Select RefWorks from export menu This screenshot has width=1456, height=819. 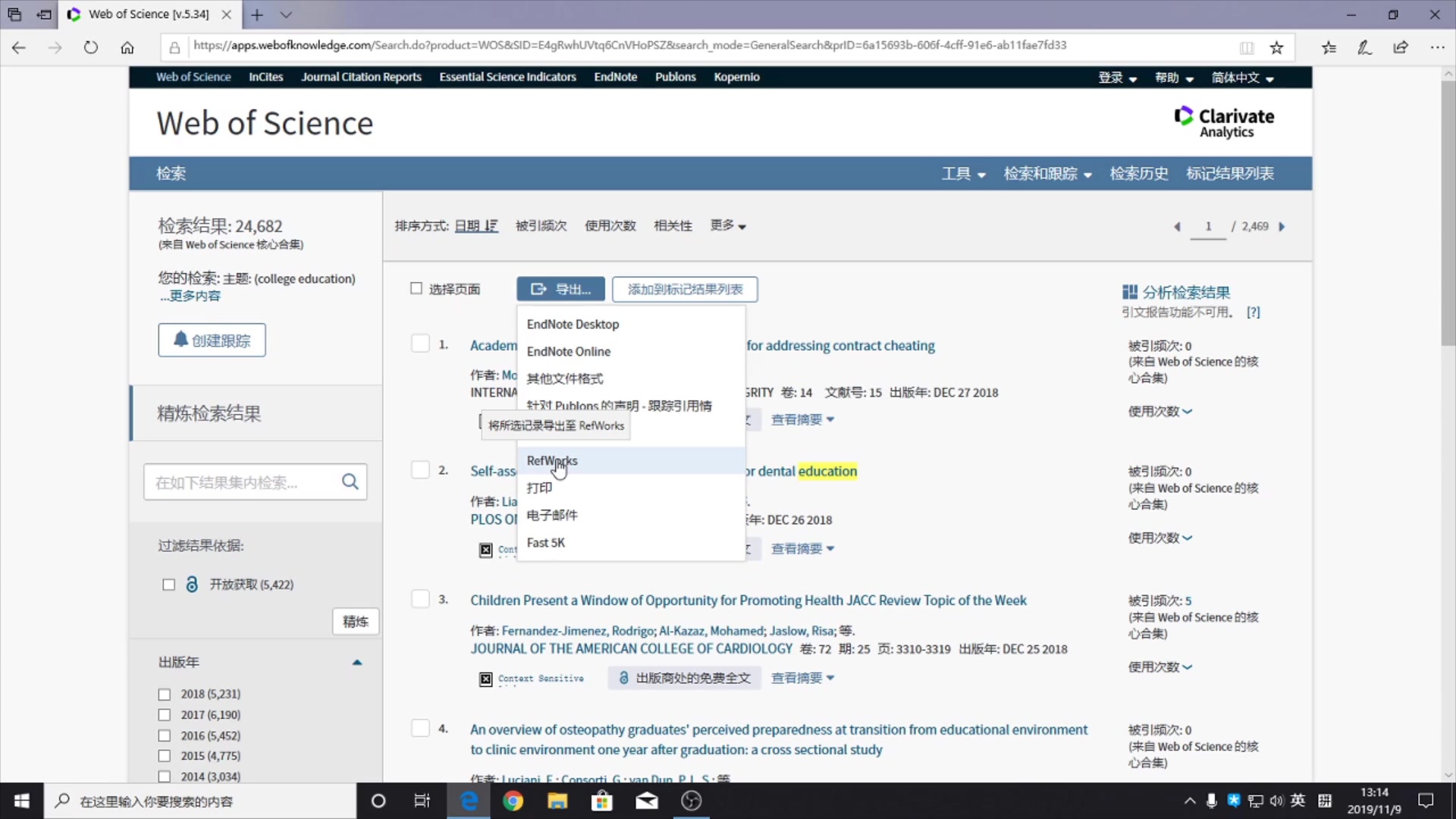click(x=552, y=460)
